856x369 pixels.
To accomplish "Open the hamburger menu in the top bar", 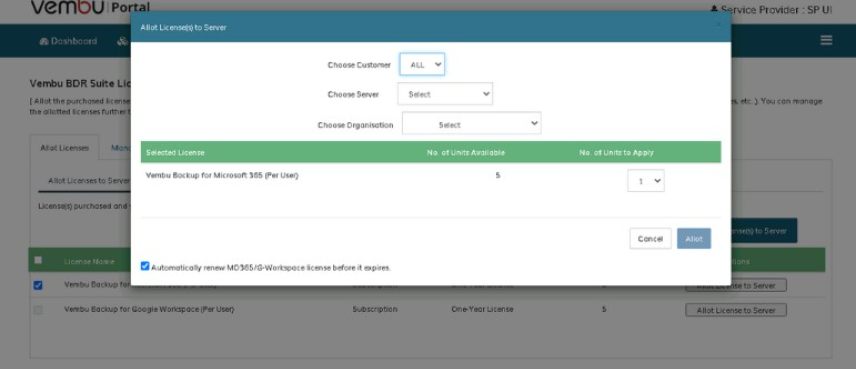I will (x=826, y=40).
